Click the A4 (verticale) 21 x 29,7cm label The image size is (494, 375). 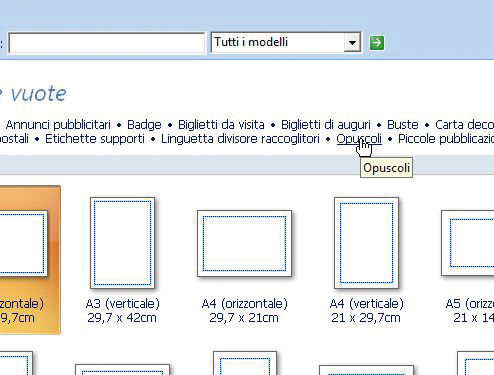[366, 311]
